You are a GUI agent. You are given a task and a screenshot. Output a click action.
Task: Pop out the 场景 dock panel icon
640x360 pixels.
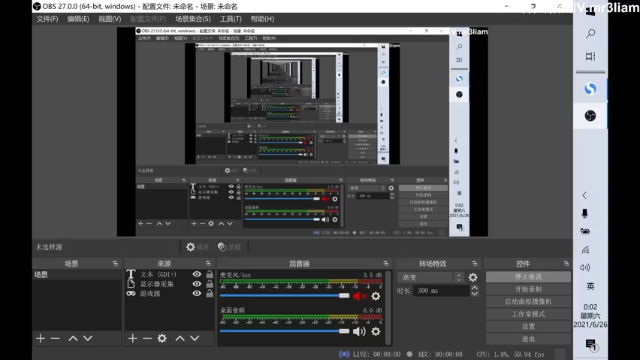point(115,264)
